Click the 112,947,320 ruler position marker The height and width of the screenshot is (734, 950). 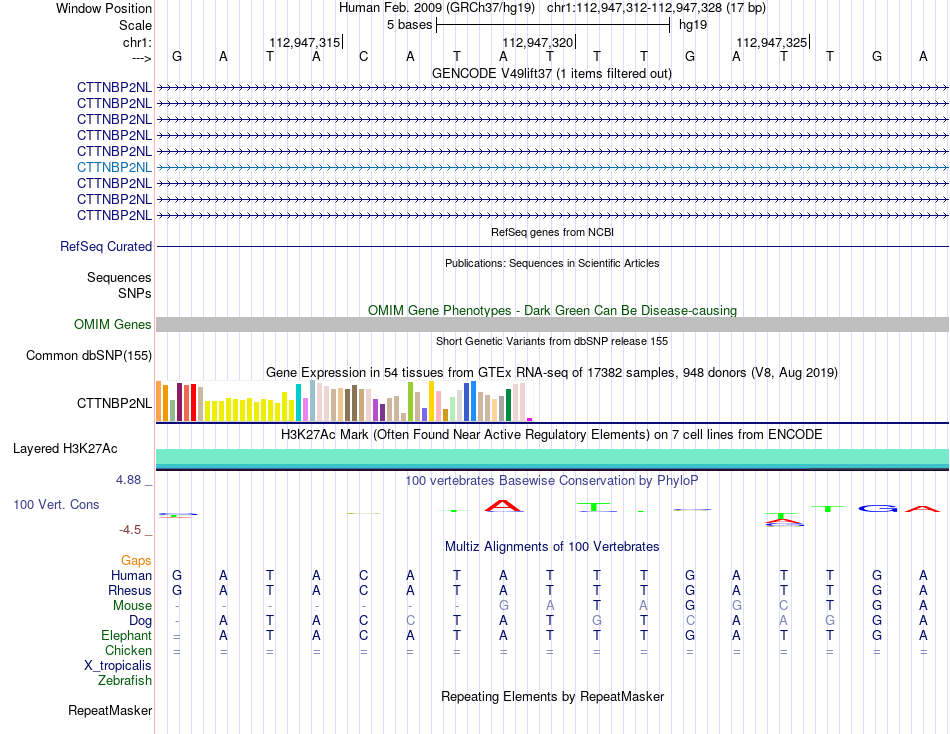(x=537, y=42)
